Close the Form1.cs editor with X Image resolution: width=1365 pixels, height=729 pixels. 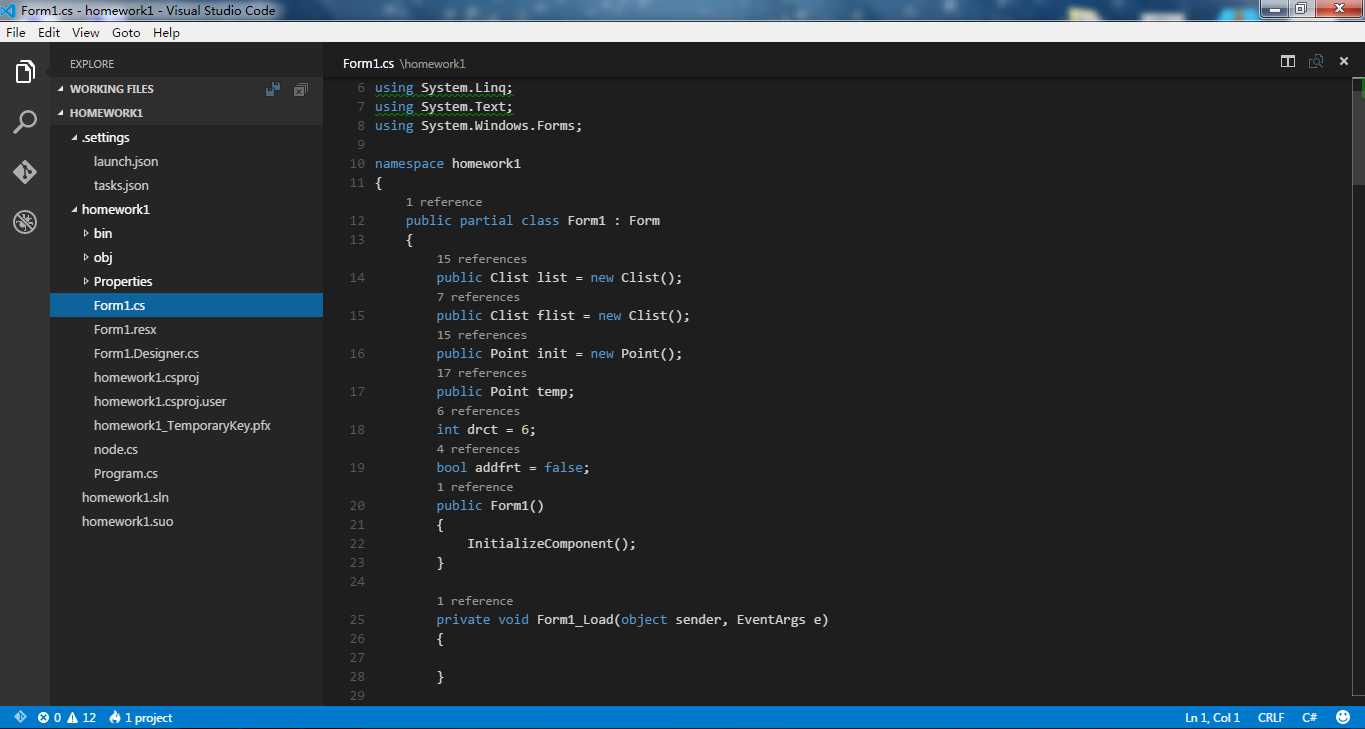(1344, 62)
